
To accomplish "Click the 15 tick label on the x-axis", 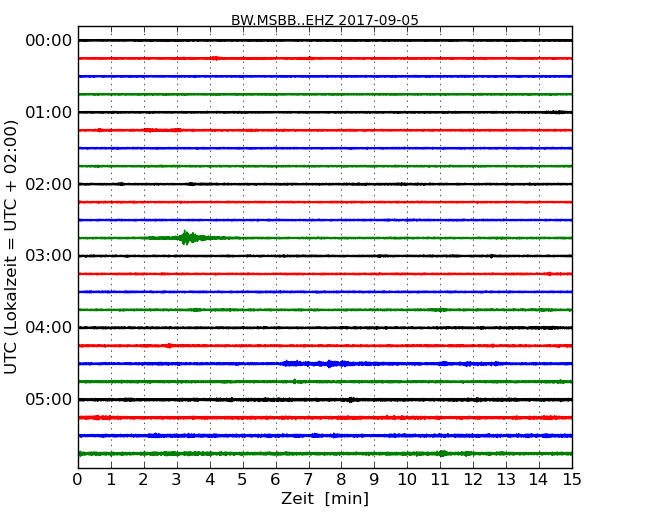I will tap(572, 480).
